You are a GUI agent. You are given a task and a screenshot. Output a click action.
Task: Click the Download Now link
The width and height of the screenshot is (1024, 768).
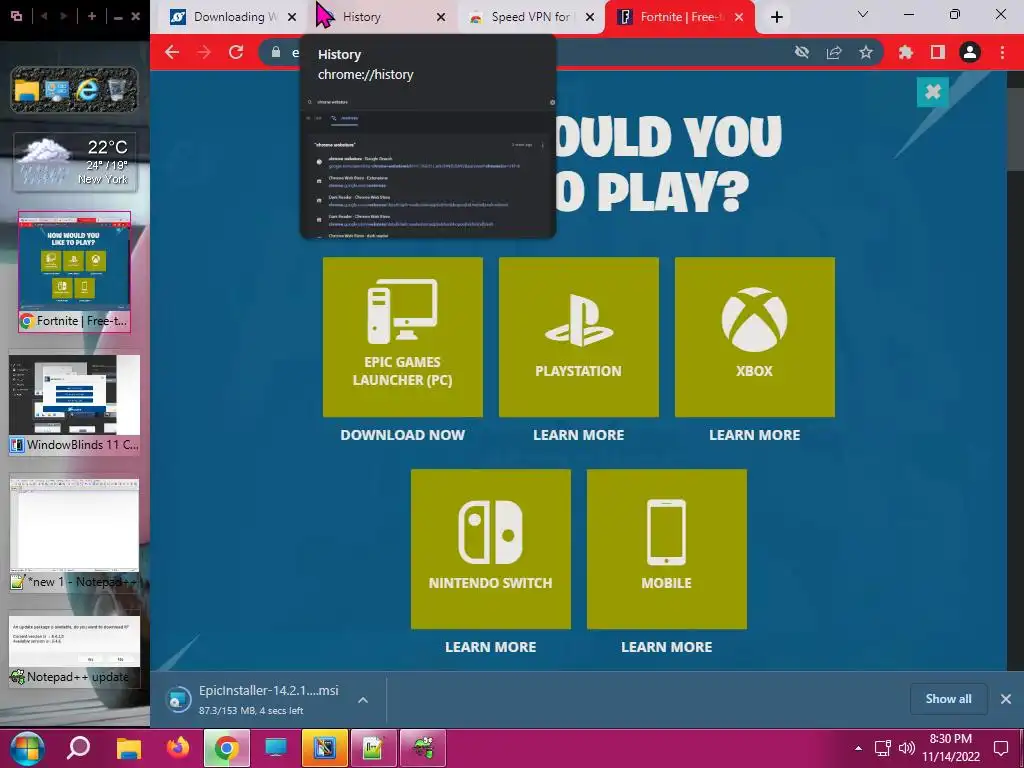pos(402,435)
